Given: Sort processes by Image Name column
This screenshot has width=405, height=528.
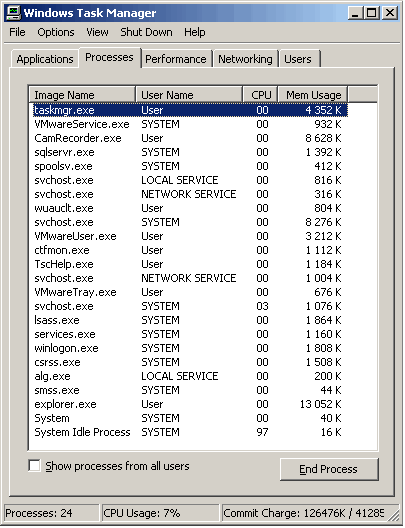Looking at the screenshot, I should point(82,95).
